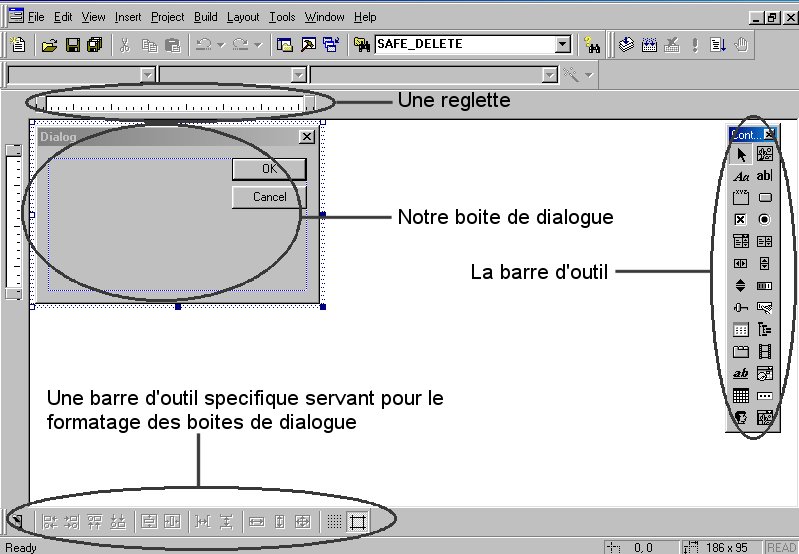This screenshot has height=554, width=799.
Task: Open the Edit menu
Action: [x=63, y=17]
